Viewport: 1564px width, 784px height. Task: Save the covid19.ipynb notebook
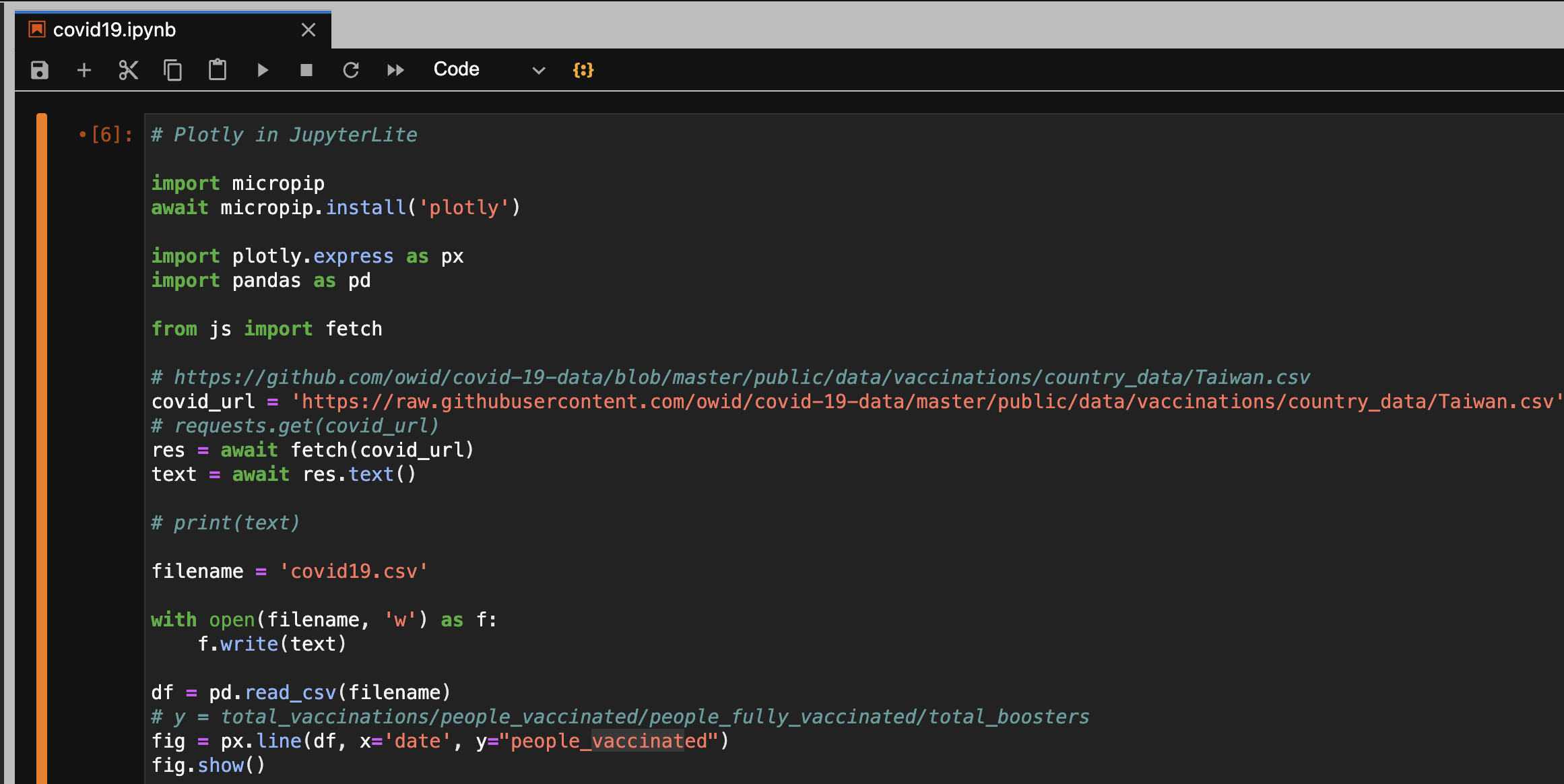(39, 69)
